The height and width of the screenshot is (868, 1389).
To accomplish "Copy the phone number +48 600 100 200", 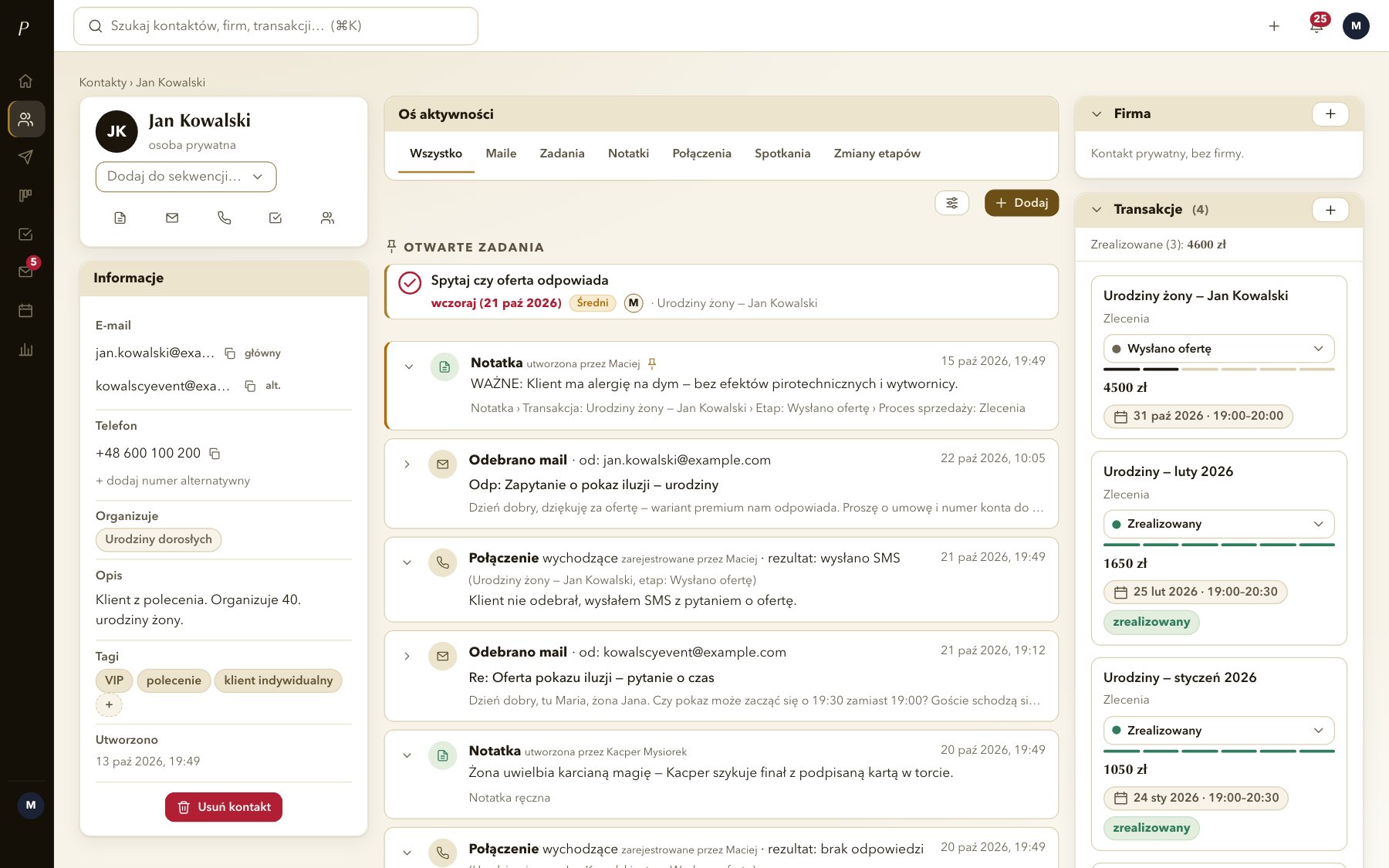I will [215, 454].
